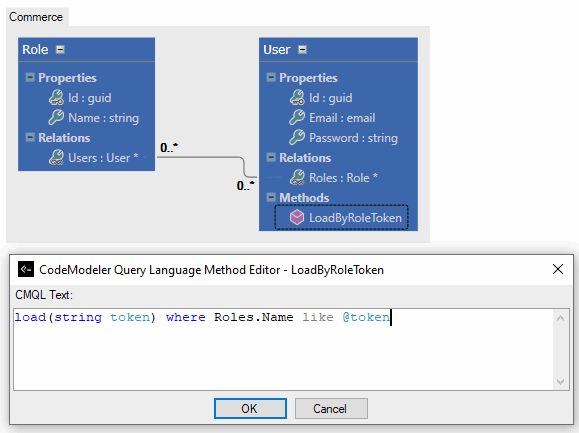The image size is (579, 433).
Task: Select the Roles : Role * relation
Action: point(343,178)
